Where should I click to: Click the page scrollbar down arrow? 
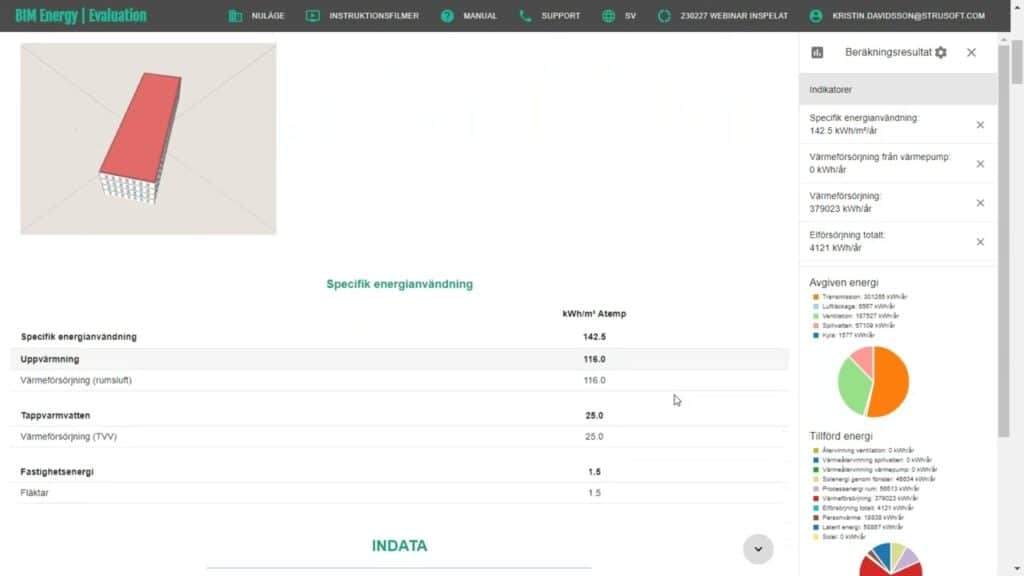(1017, 569)
